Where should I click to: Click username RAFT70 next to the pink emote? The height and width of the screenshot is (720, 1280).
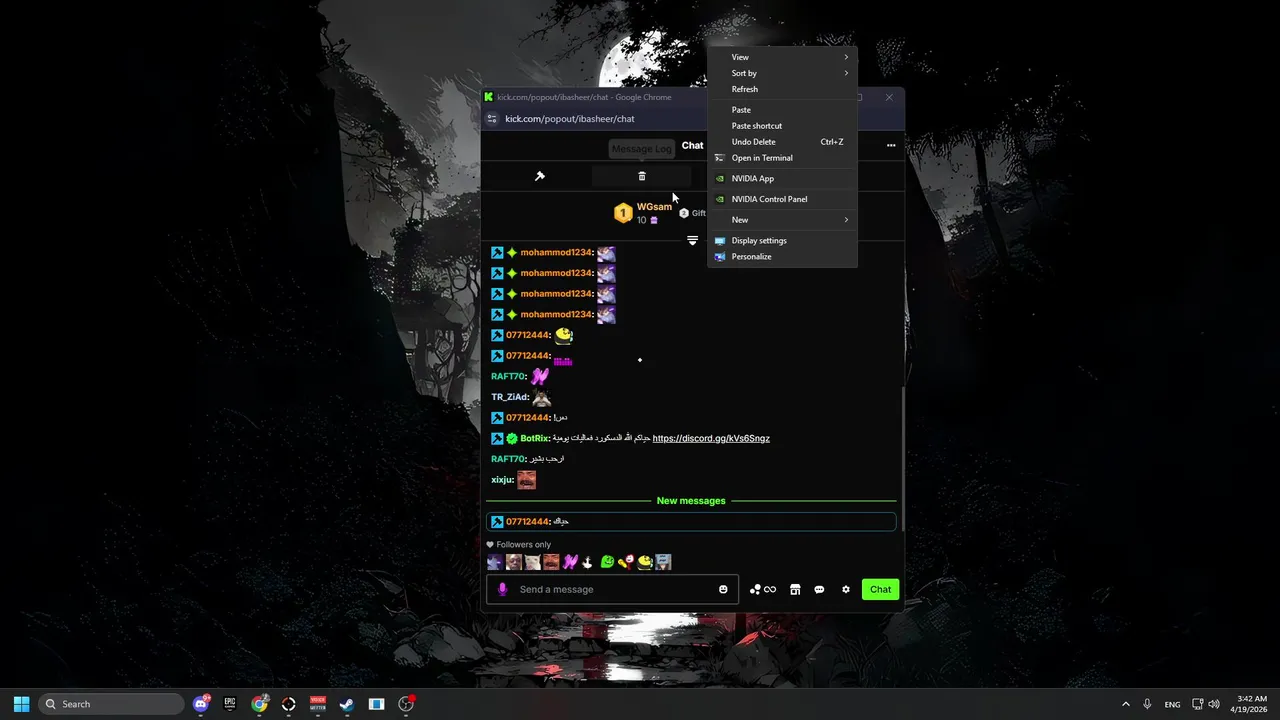coord(508,376)
